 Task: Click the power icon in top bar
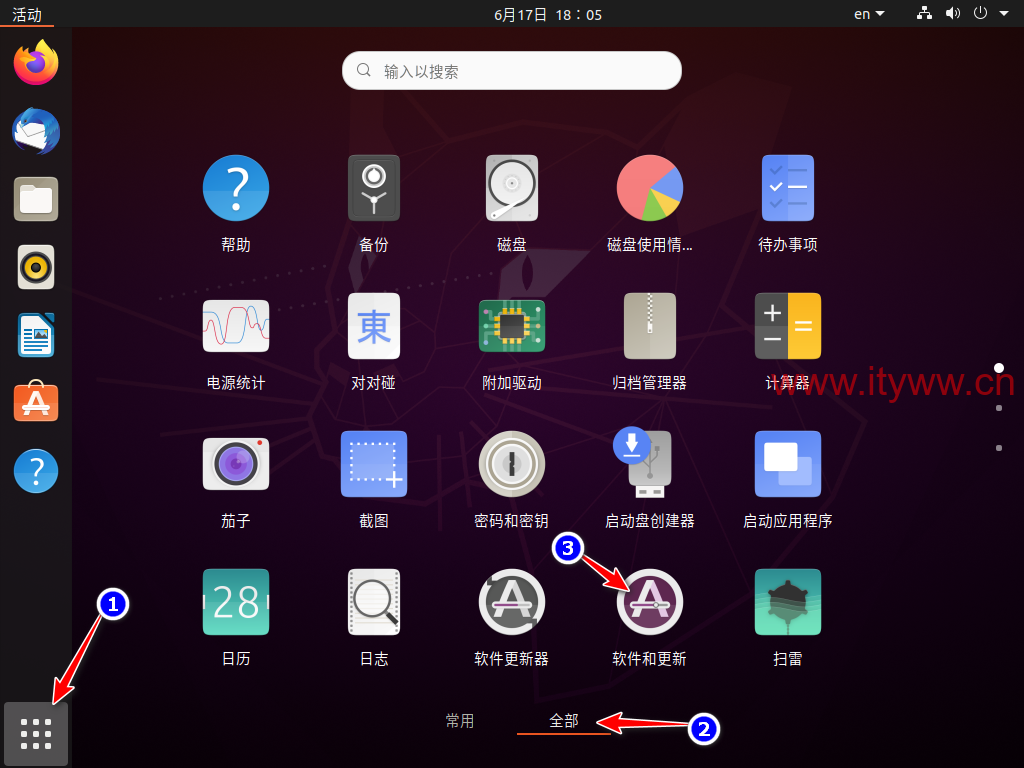(980, 13)
